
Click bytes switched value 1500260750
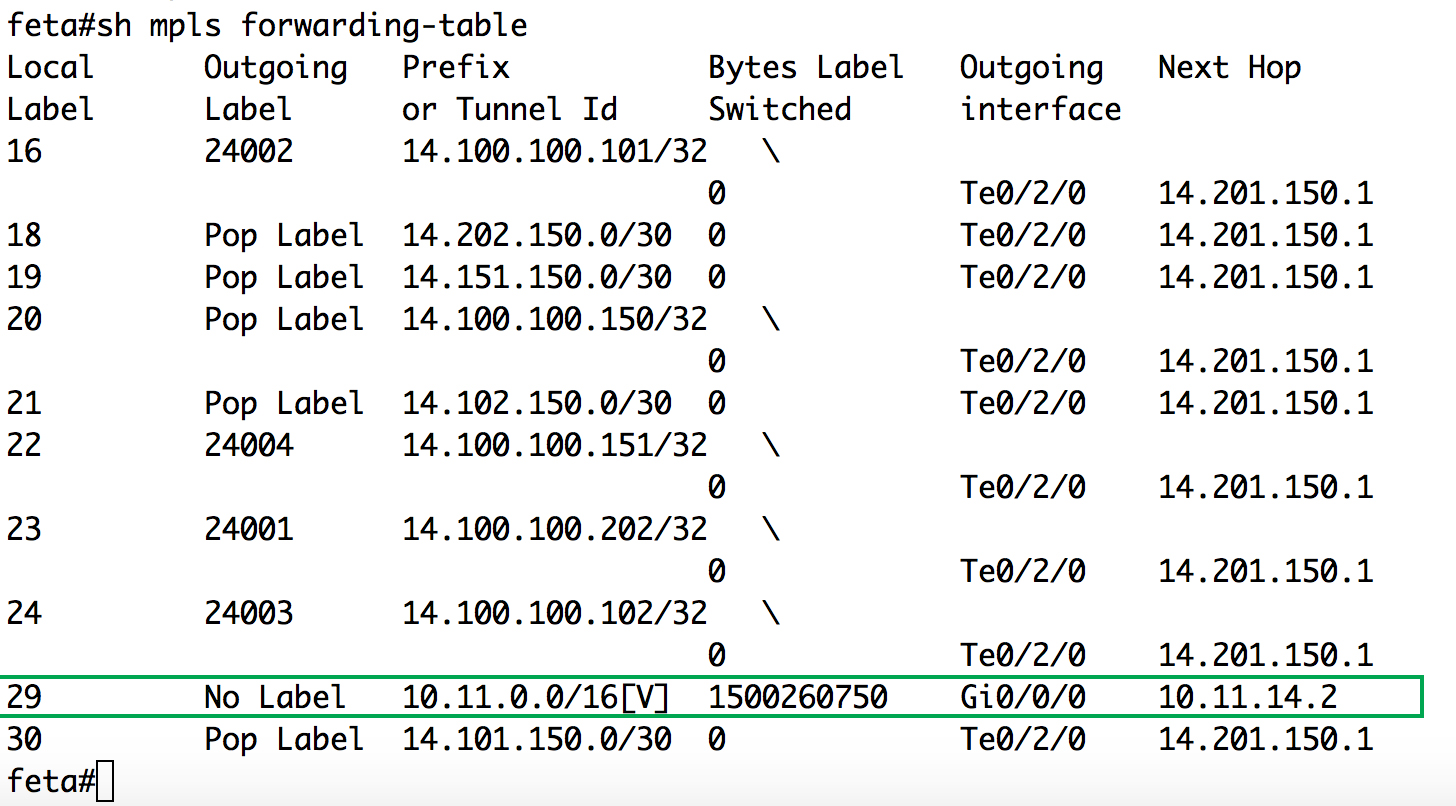point(798,698)
